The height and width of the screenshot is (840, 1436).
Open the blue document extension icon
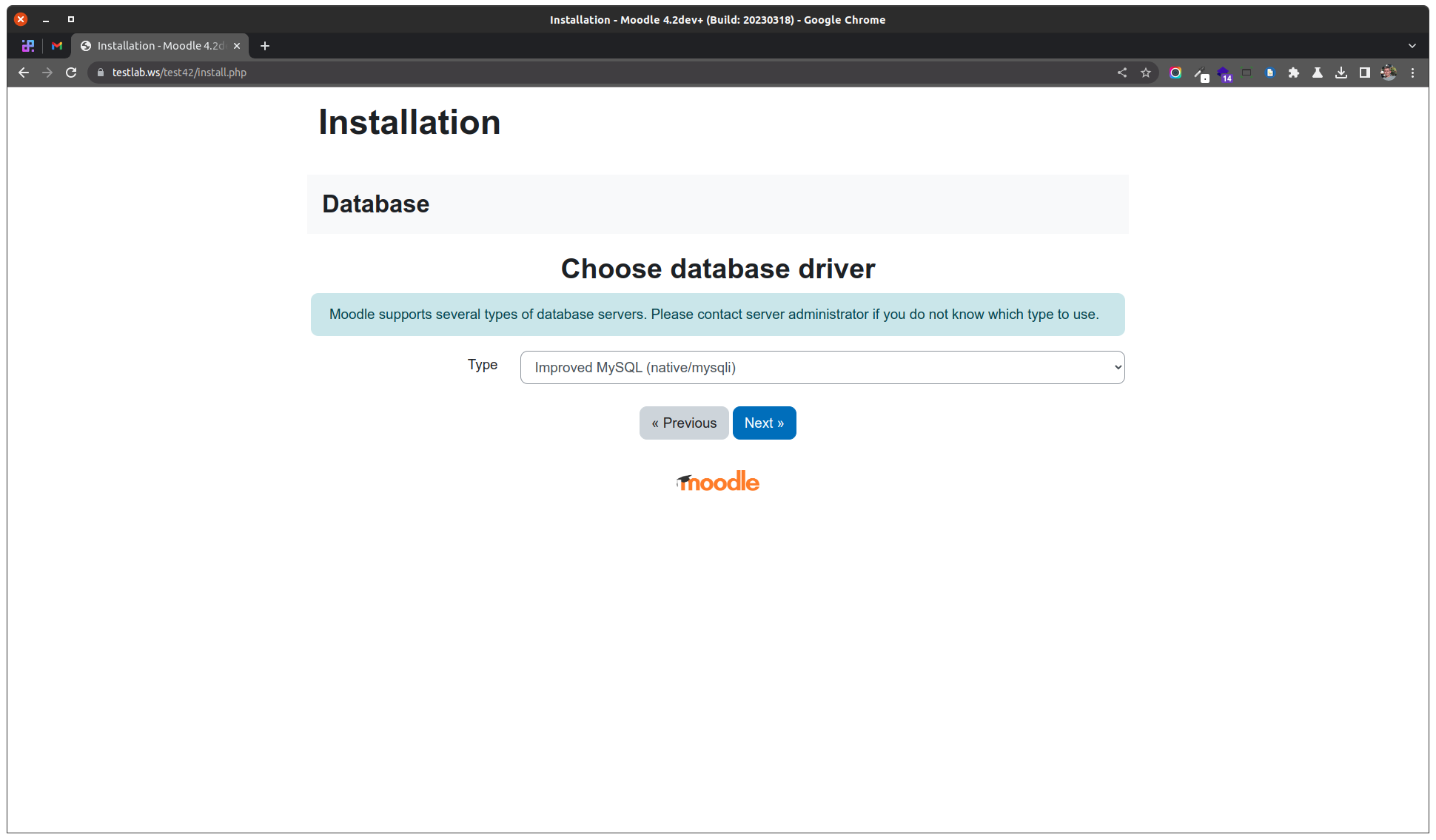[x=1270, y=73]
